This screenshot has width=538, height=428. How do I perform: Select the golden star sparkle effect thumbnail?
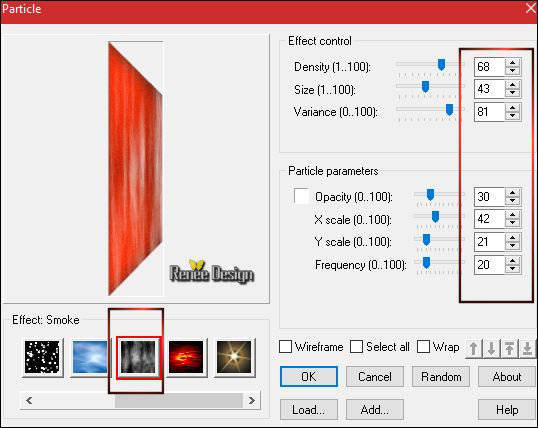[234, 357]
